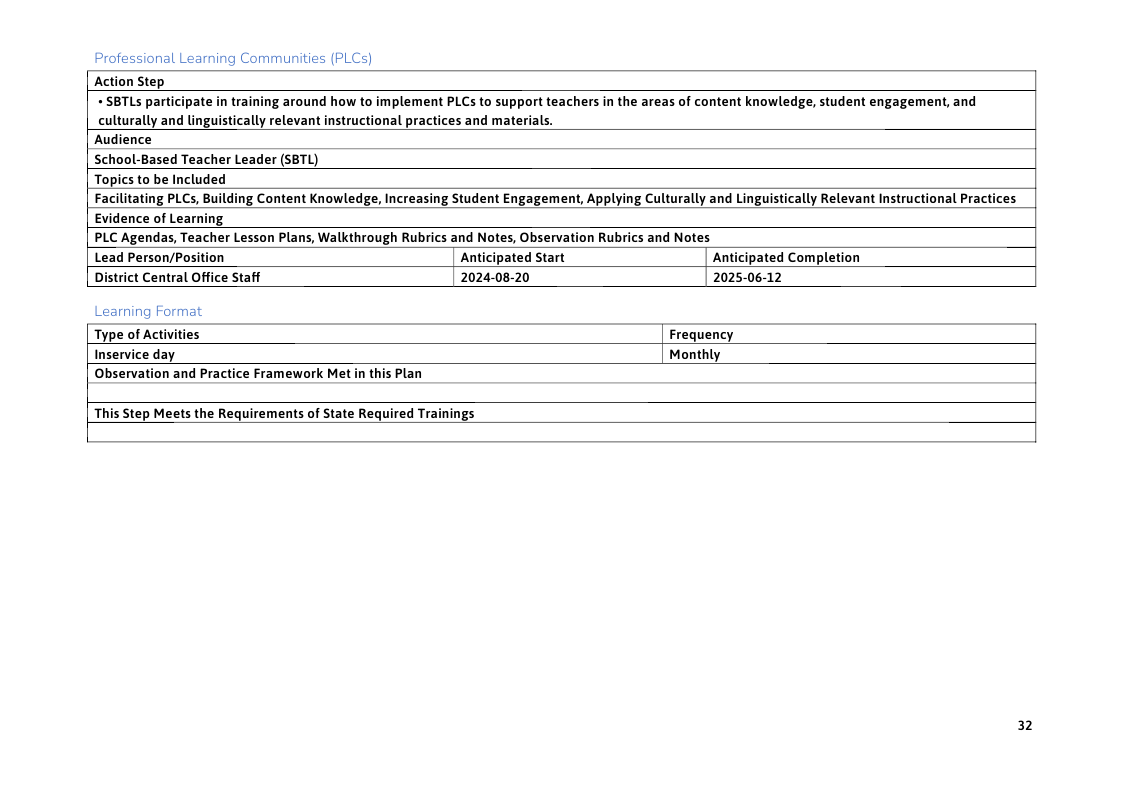Click the Frequency header cell
This screenshot has height=794, width=1123.
click(849, 334)
